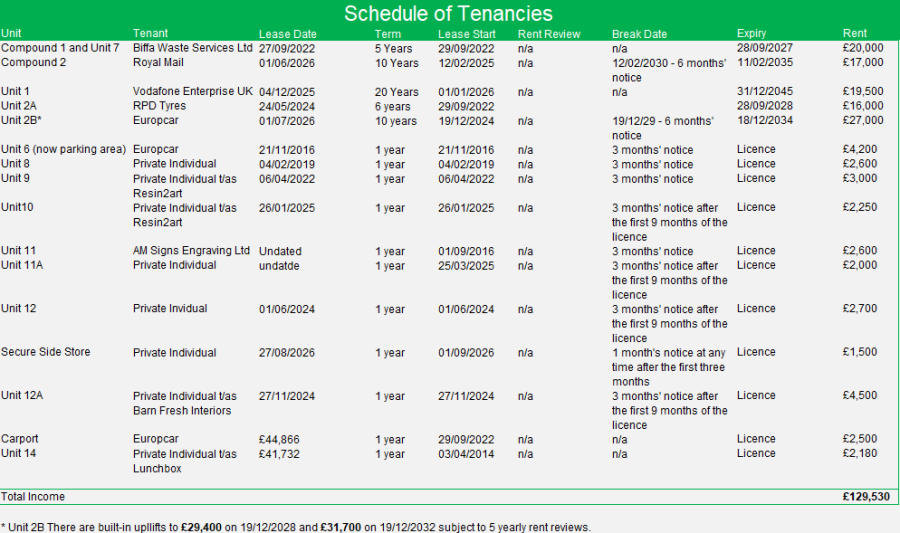
Task: Select the Biffa Waste Services Ltd cell
Action: [192, 48]
